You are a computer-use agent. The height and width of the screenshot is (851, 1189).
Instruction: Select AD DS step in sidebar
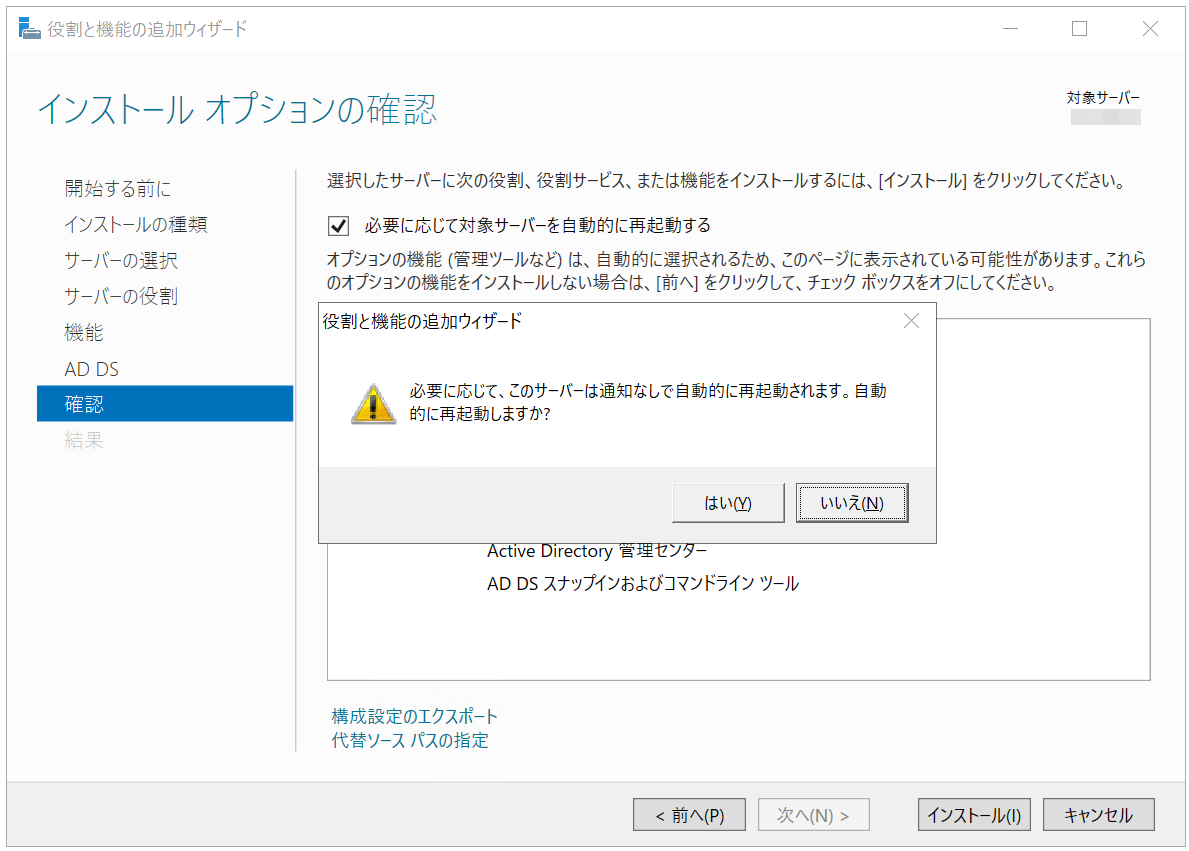coord(92,369)
